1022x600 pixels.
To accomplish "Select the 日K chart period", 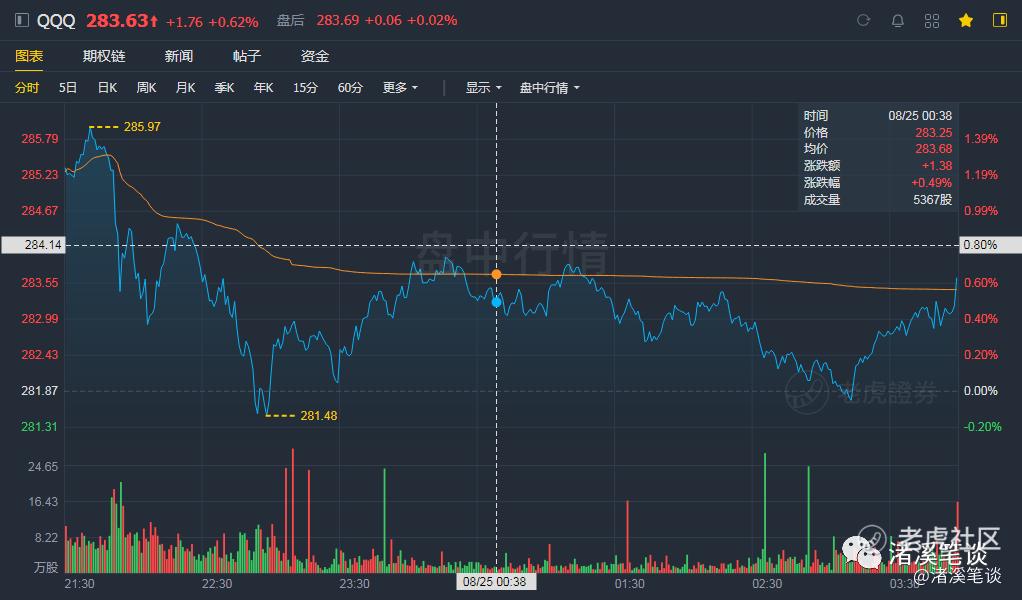I will pos(107,87).
